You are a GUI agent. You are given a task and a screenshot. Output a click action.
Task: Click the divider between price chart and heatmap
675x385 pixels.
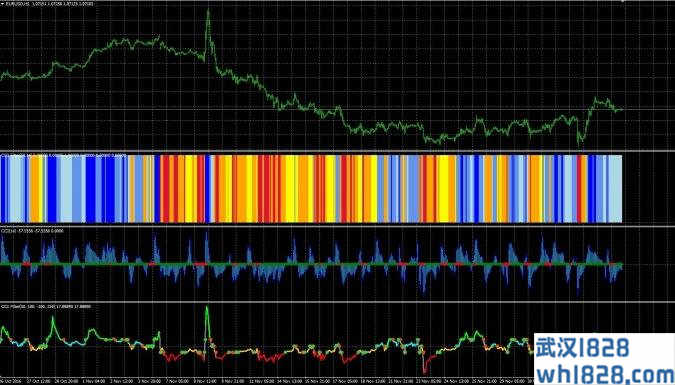pos(338,151)
